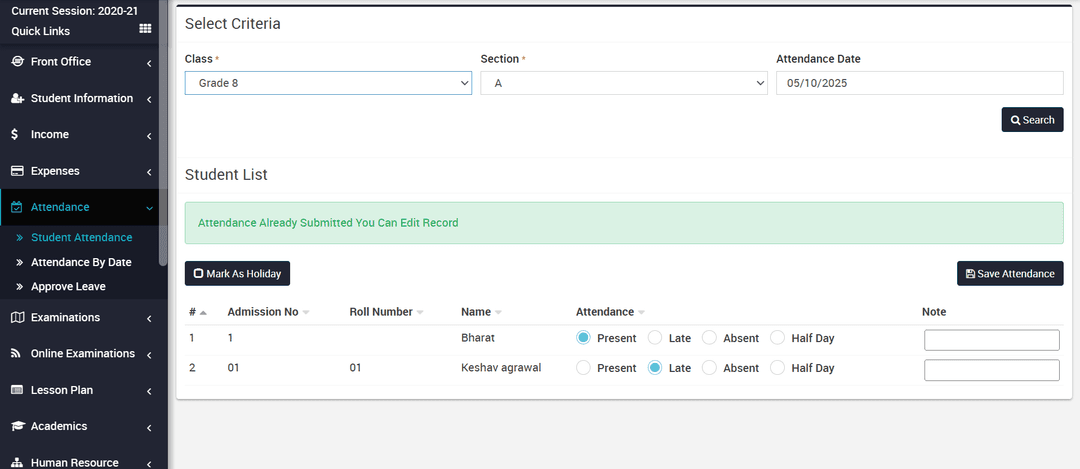The width and height of the screenshot is (1080, 469).
Task: Select Late for Keshav agrawal
Action: coord(655,368)
